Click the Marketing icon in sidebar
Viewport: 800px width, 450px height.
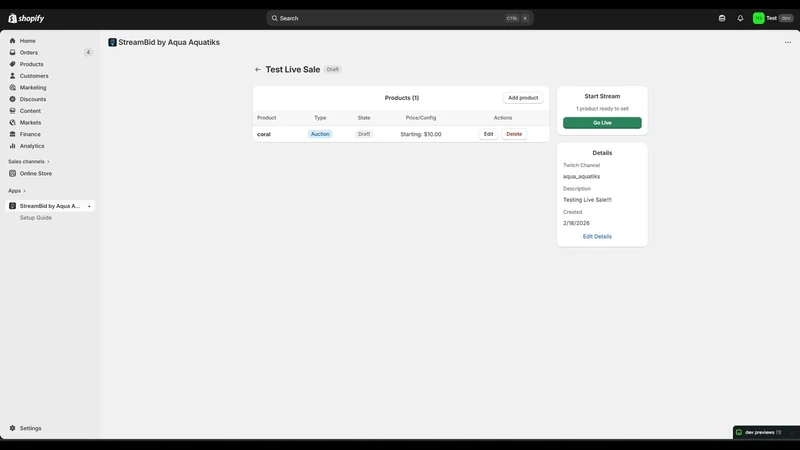tap(13, 88)
